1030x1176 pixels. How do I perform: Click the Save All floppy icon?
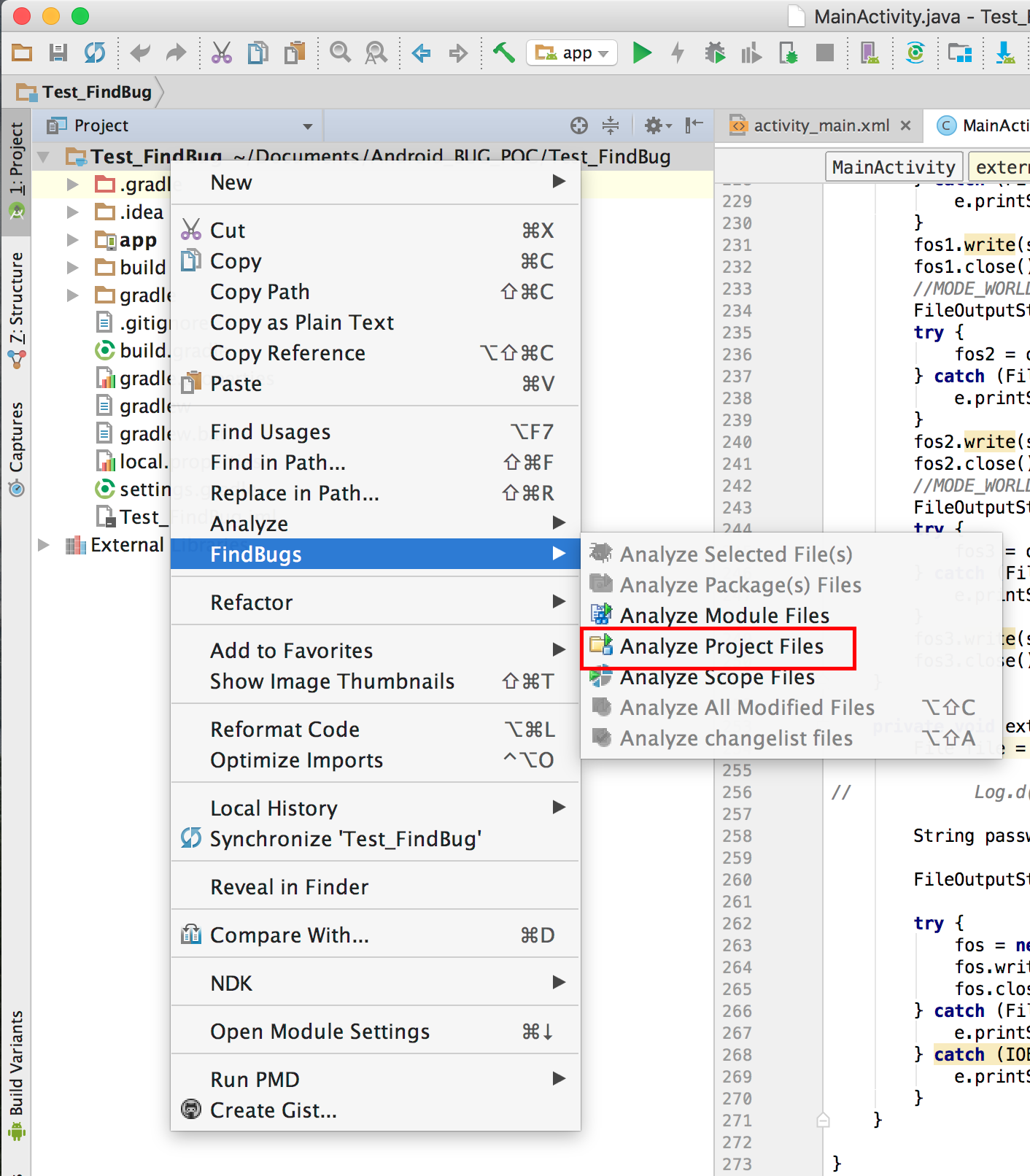pos(58,53)
